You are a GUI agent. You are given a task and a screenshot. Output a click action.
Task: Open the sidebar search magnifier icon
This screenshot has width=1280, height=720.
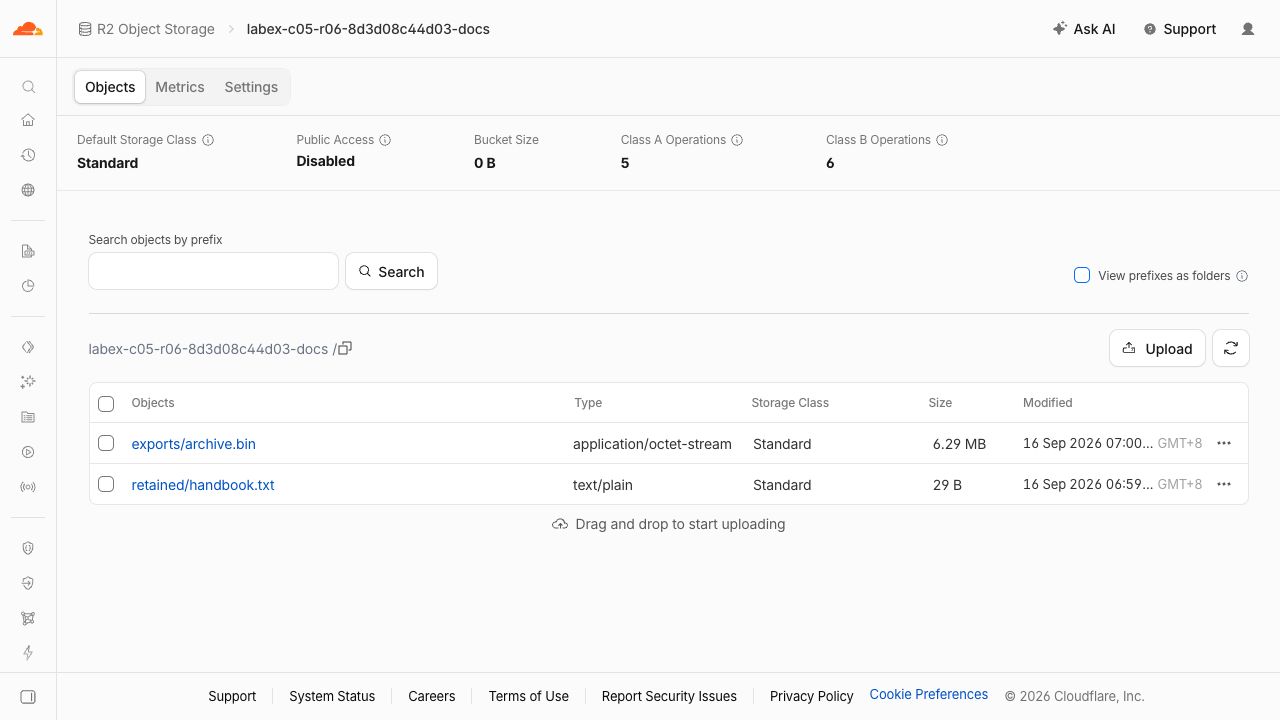pyautogui.click(x=28, y=87)
